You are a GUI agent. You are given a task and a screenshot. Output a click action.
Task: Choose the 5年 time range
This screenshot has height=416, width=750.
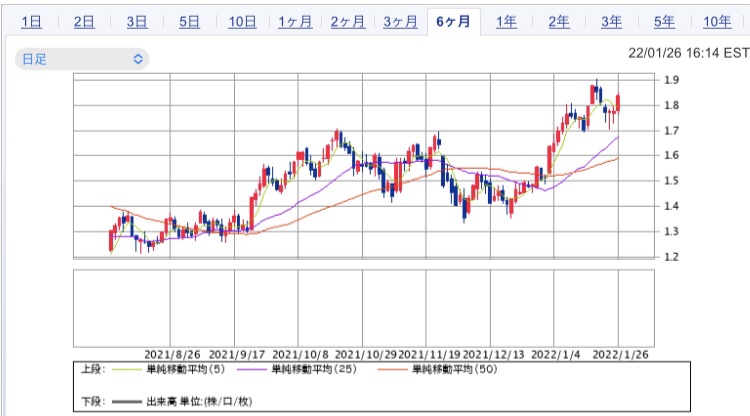click(x=664, y=22)
